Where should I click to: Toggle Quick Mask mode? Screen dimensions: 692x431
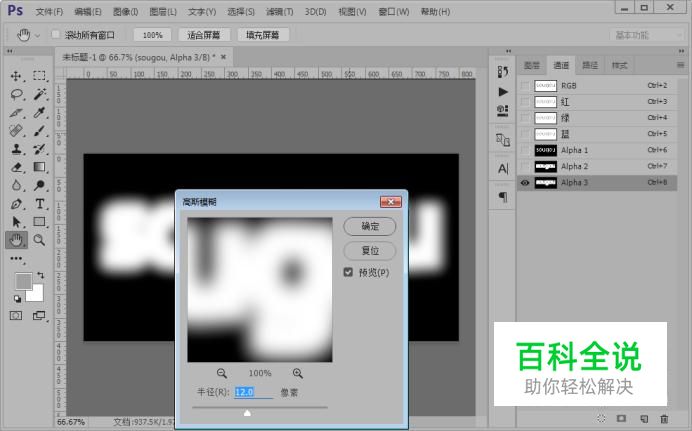pos(16,315)
